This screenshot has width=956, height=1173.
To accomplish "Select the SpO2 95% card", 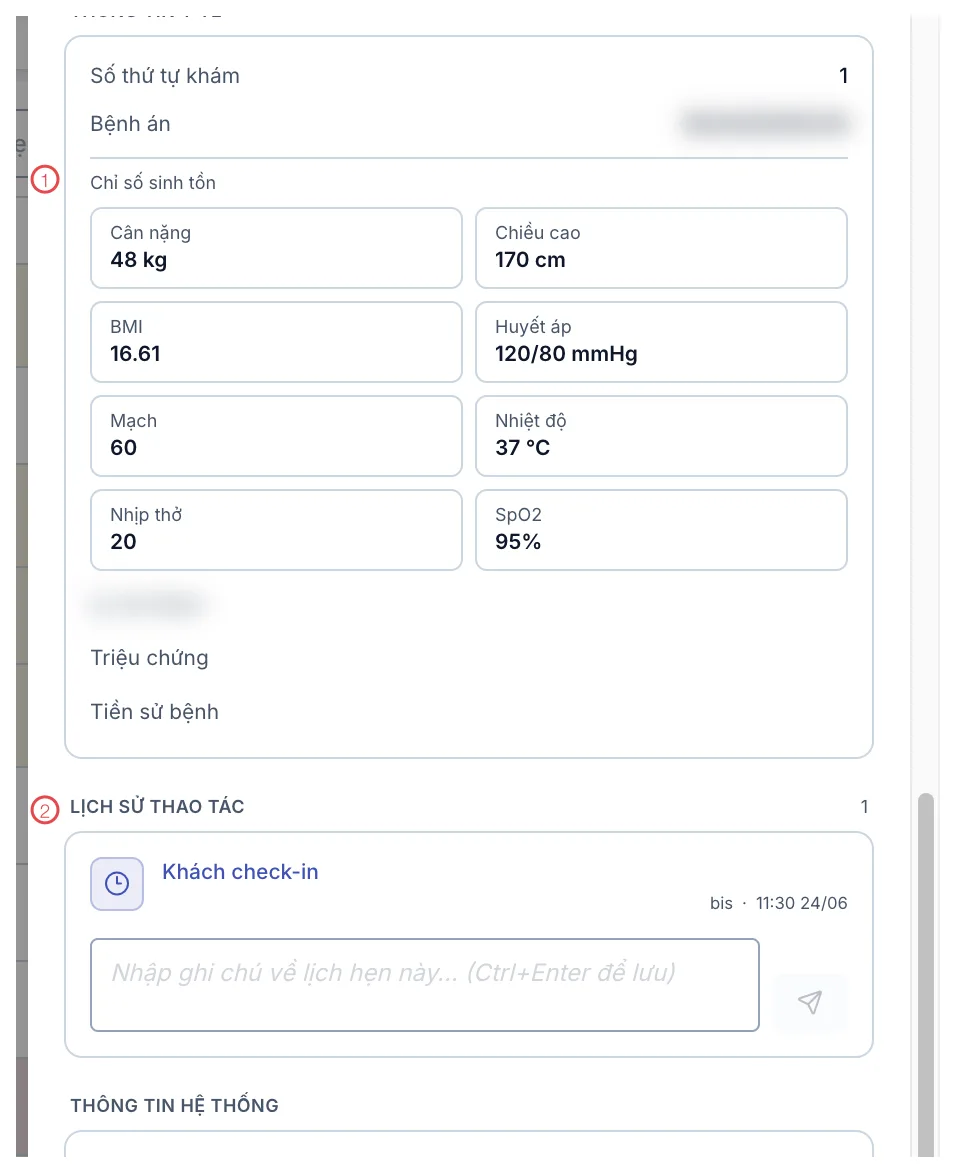I will [661, 530].
